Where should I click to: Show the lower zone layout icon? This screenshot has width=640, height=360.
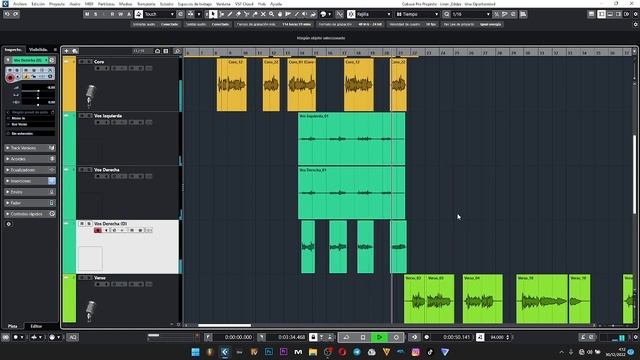610,14
